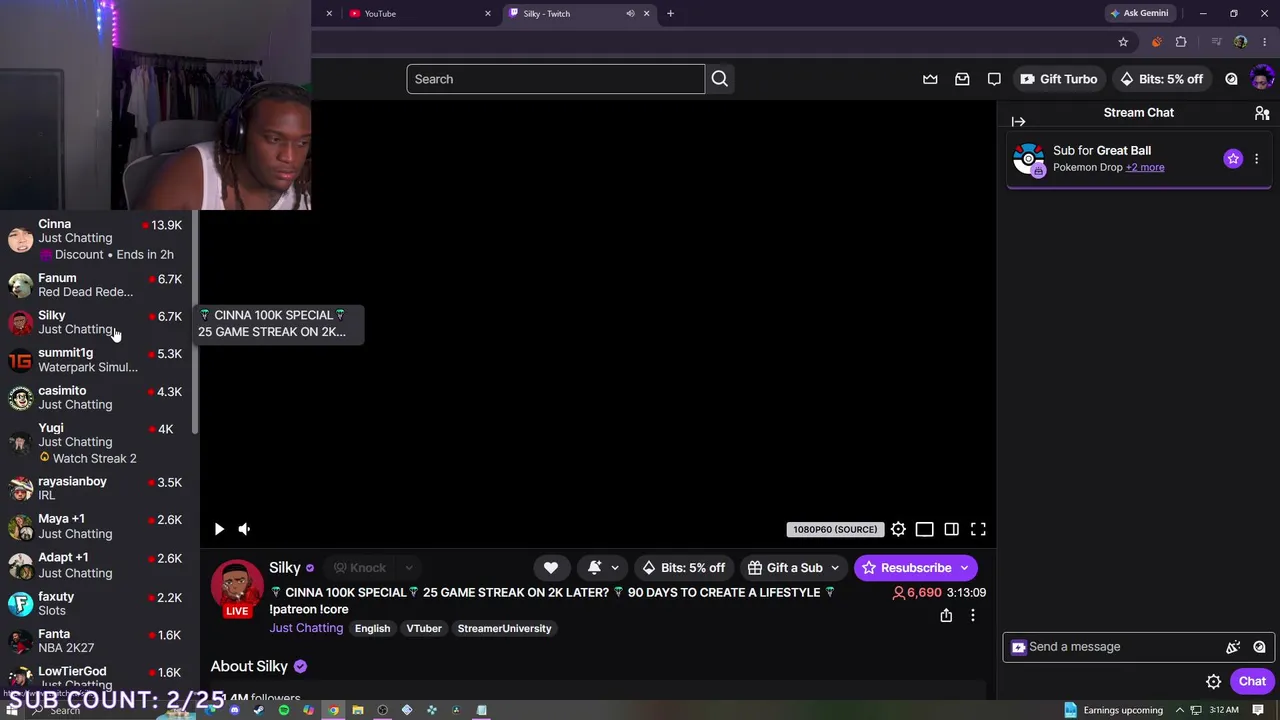This screenshot has height=720, width=1280.
Task: Open the chat community users icon
Action: [x=1262, y=113]
